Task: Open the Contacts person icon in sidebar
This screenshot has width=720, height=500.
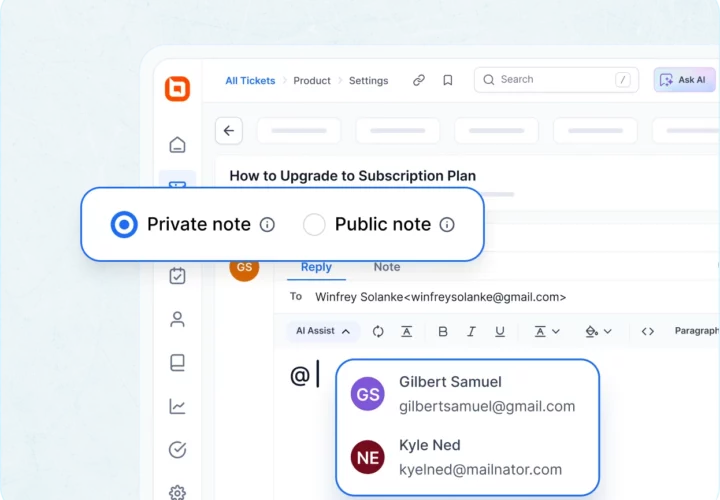Action: [177, 319]
